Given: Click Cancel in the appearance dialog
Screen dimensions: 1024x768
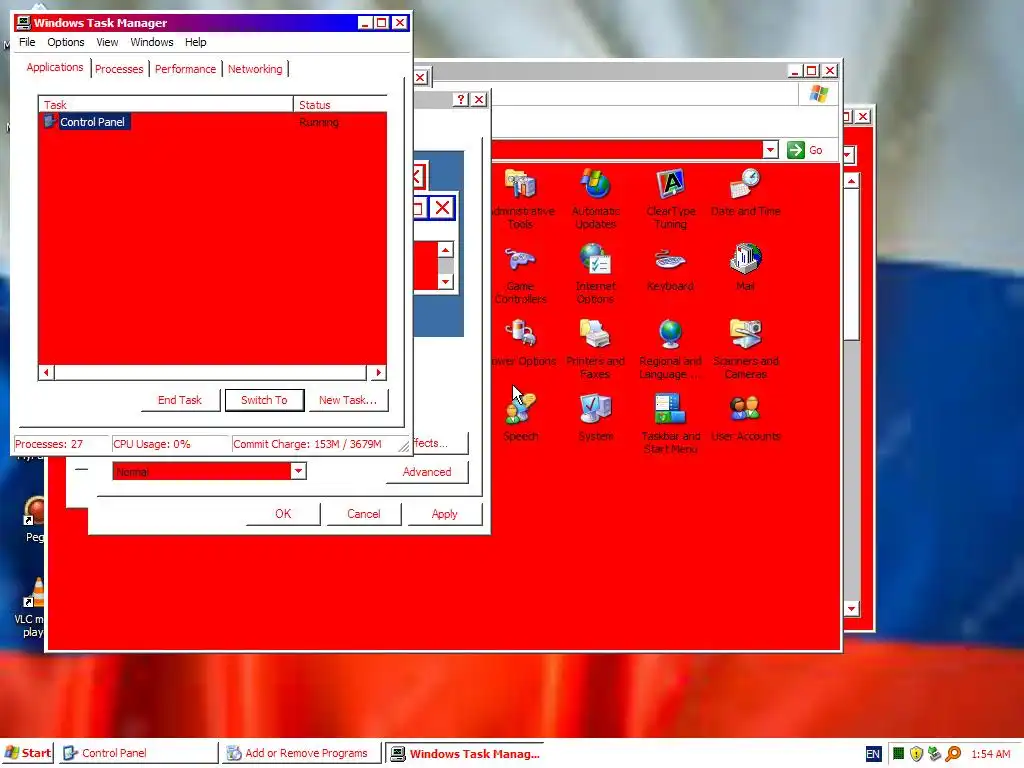Looking at the screenshot, I should pos(364,513).
